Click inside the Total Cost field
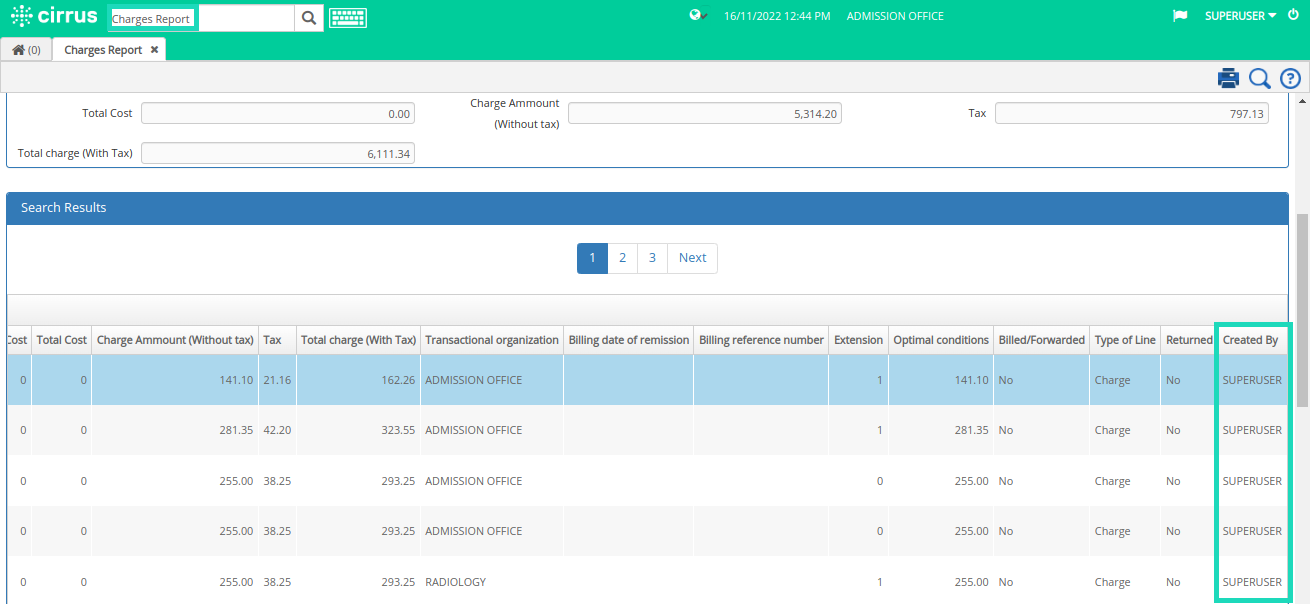1310x604 pixels. click(x=277, y=112)
